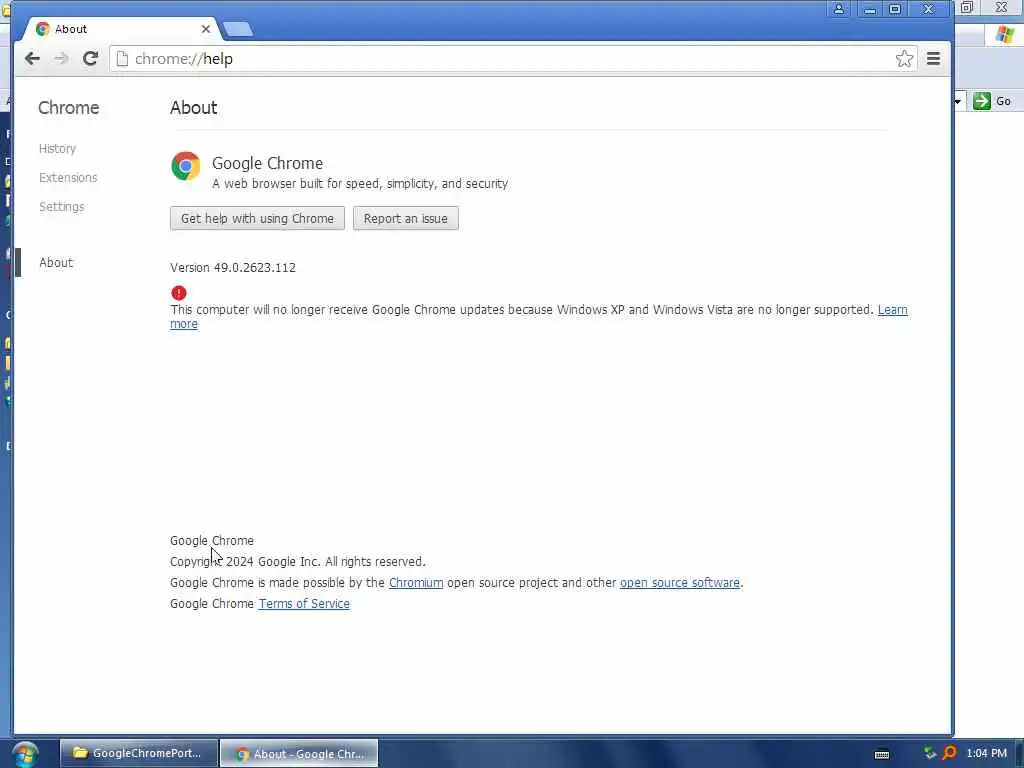
Task: Click Report an issue button
Action: click(406, 218)
